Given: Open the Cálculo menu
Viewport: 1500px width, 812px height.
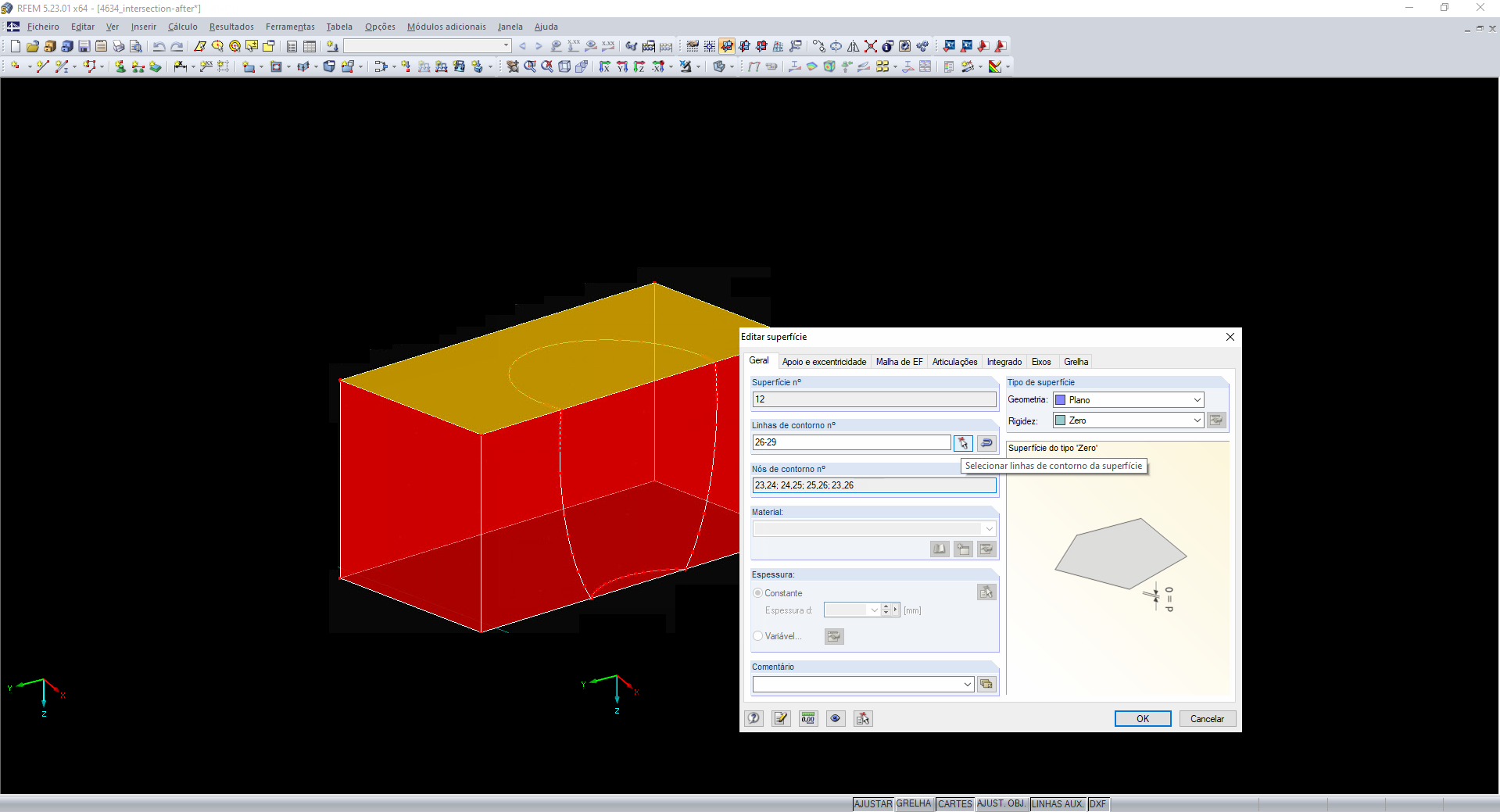Looking at the screenshot, I should tap(183, 27).
